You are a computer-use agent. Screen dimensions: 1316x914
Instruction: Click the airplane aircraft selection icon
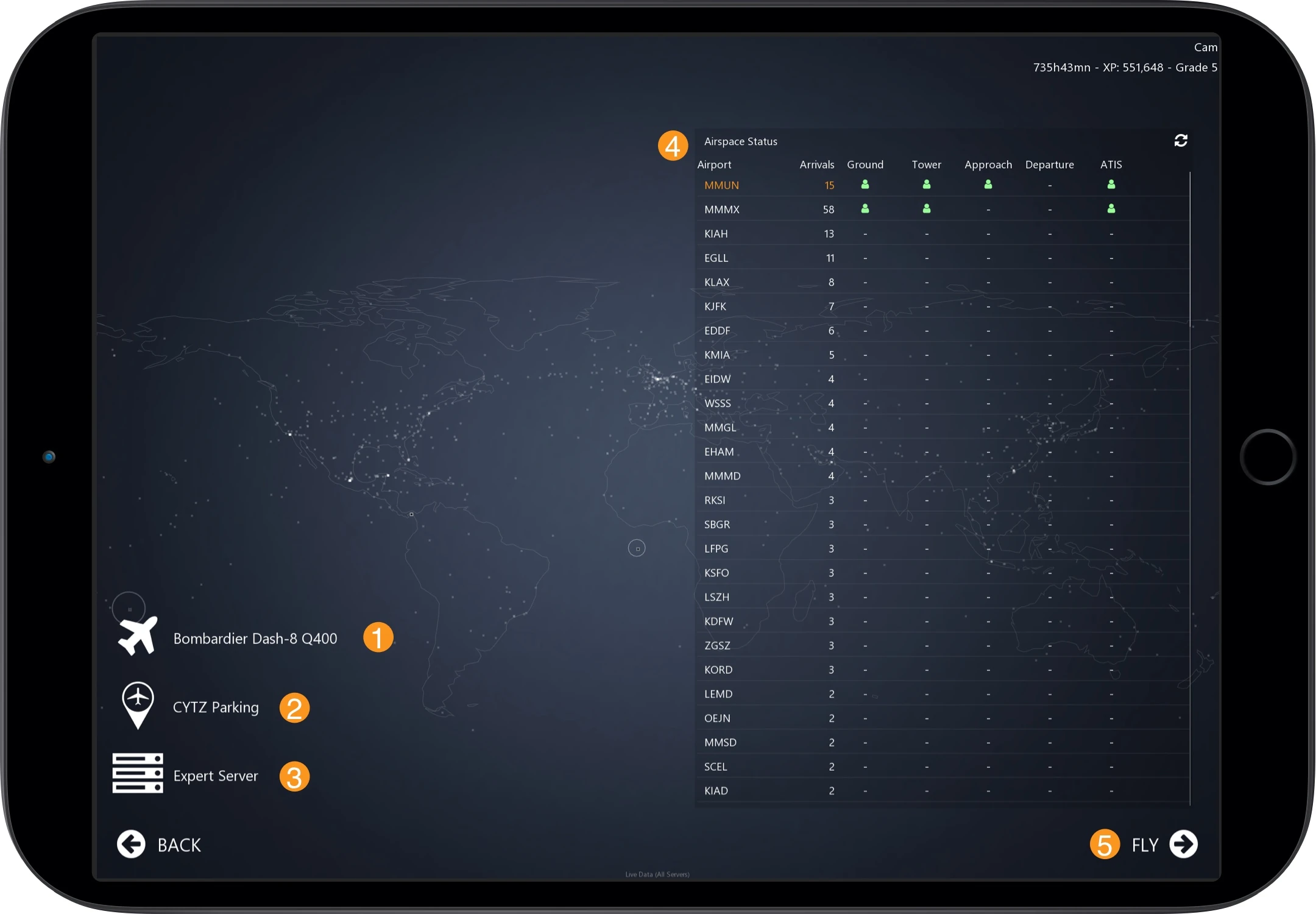click(x=138, y=637)
